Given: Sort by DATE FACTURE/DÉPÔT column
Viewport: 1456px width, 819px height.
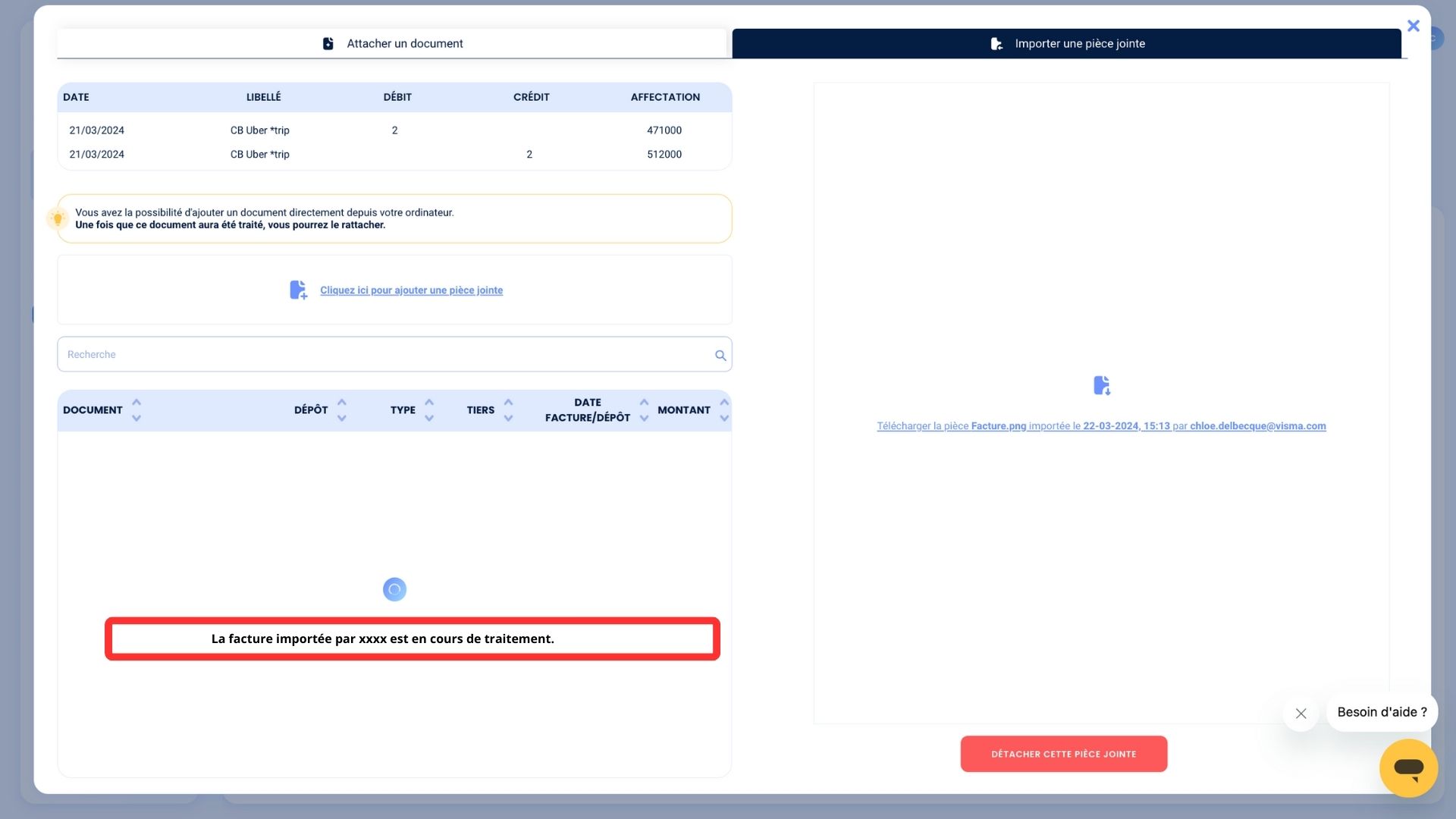Looking at the screenshot, I should point(645,409).
